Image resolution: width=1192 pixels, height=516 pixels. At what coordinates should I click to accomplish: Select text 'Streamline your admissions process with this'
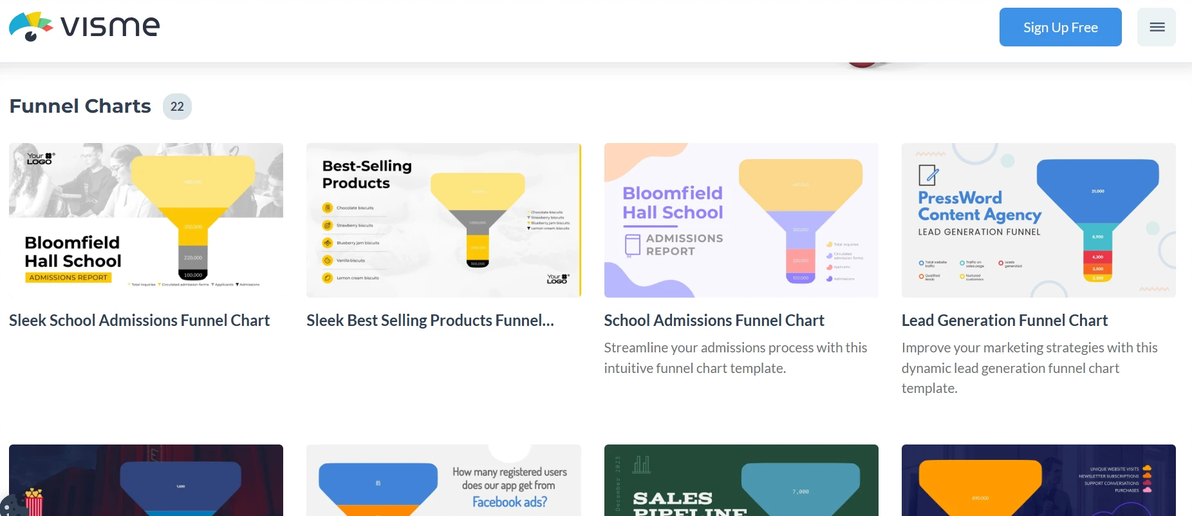(736, 348)
